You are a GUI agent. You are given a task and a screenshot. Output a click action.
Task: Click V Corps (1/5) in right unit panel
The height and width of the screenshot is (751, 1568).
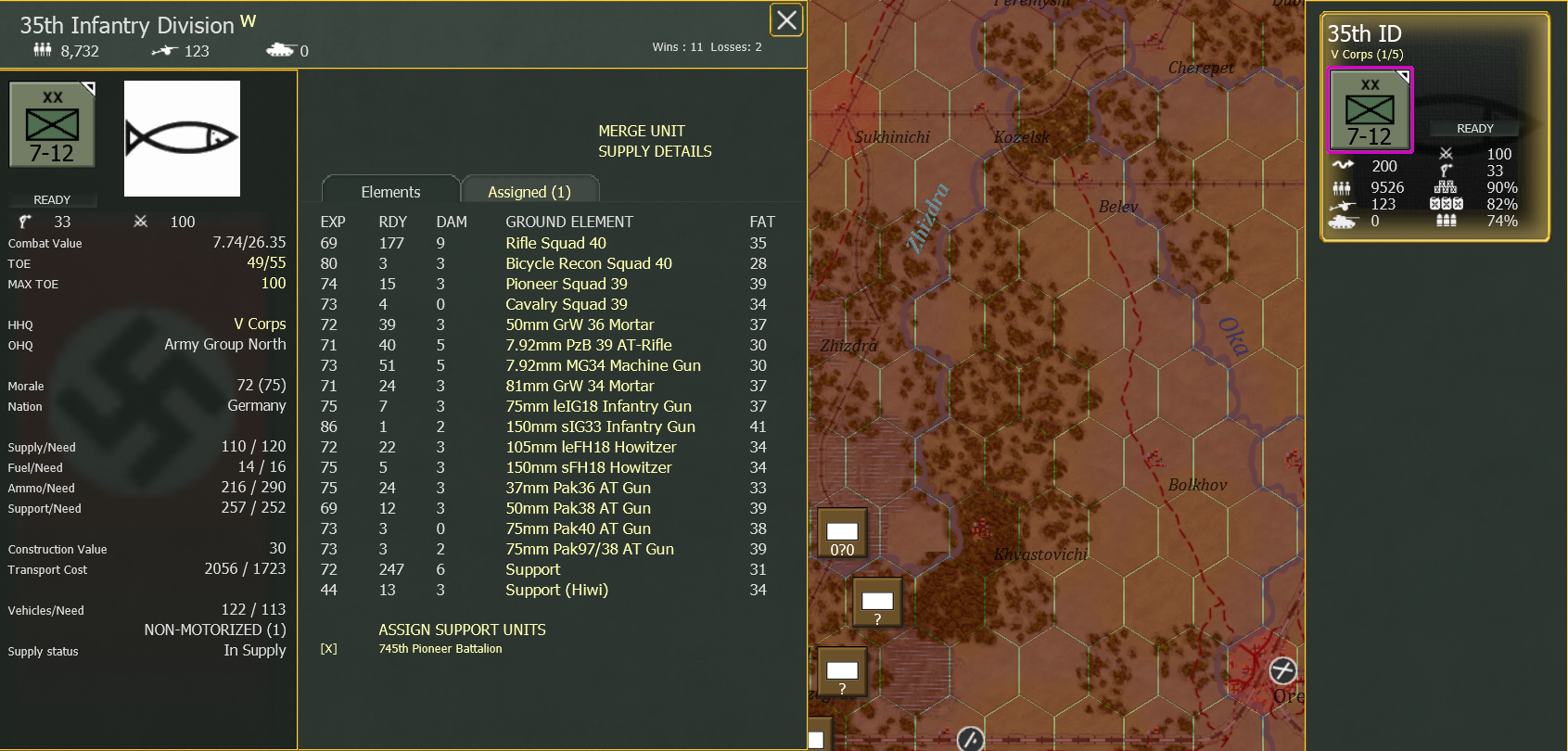coord(1367,55)
